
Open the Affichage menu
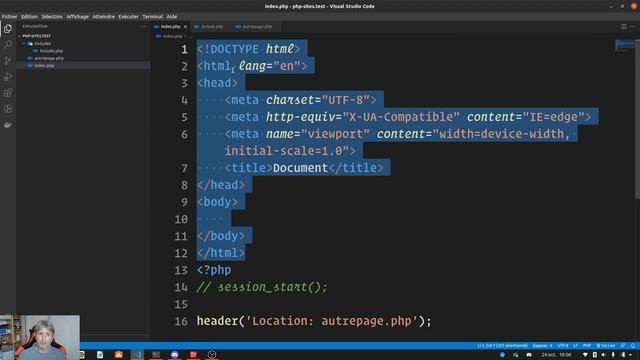click(78, 17)
